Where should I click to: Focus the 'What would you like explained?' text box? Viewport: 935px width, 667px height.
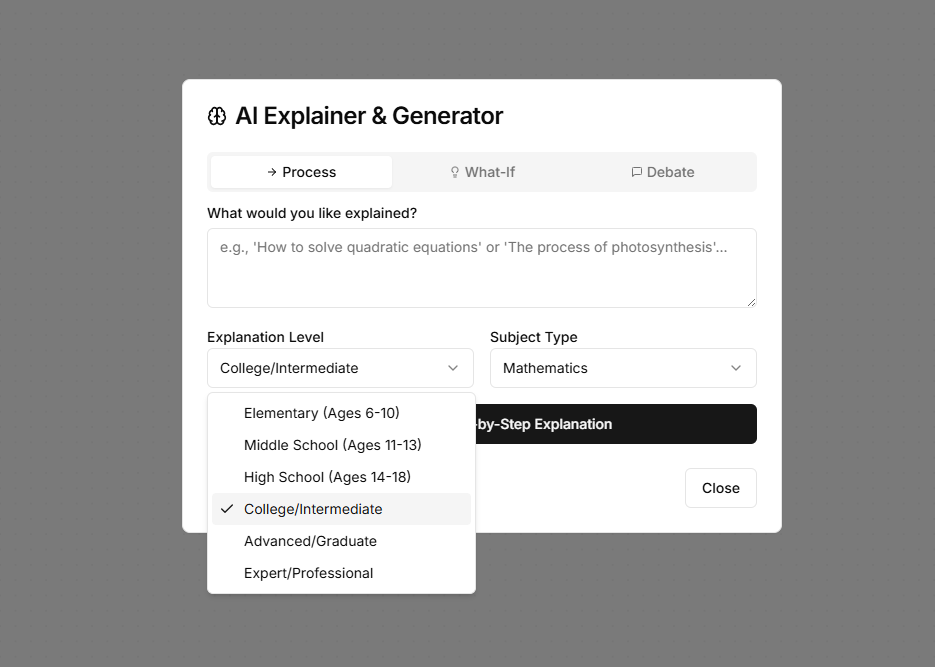tap(481, 267)
